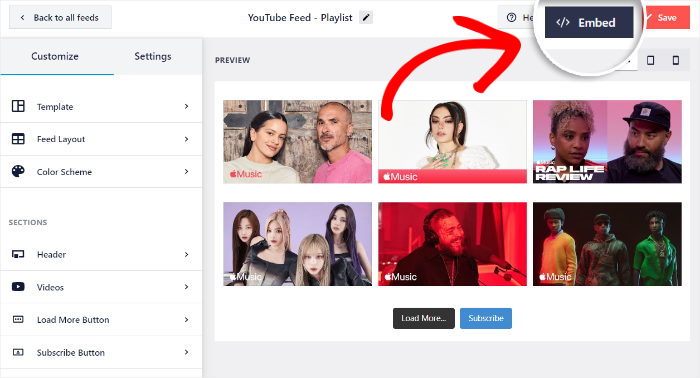Click the Subscribe Button label

(71, 353)
